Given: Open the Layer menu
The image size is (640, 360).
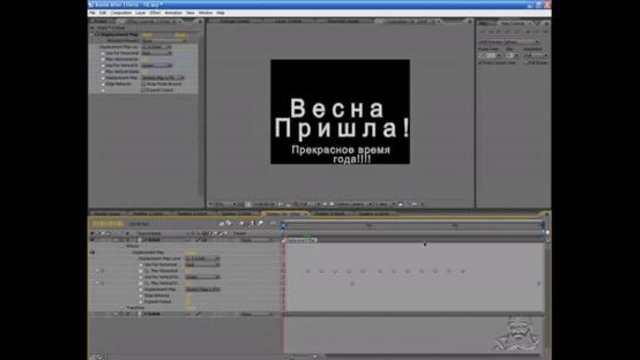Looking at the screenshot, I should point(140,13).
